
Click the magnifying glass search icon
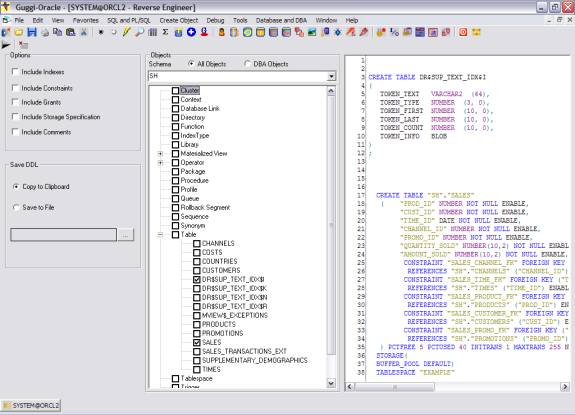coord(139,32)
